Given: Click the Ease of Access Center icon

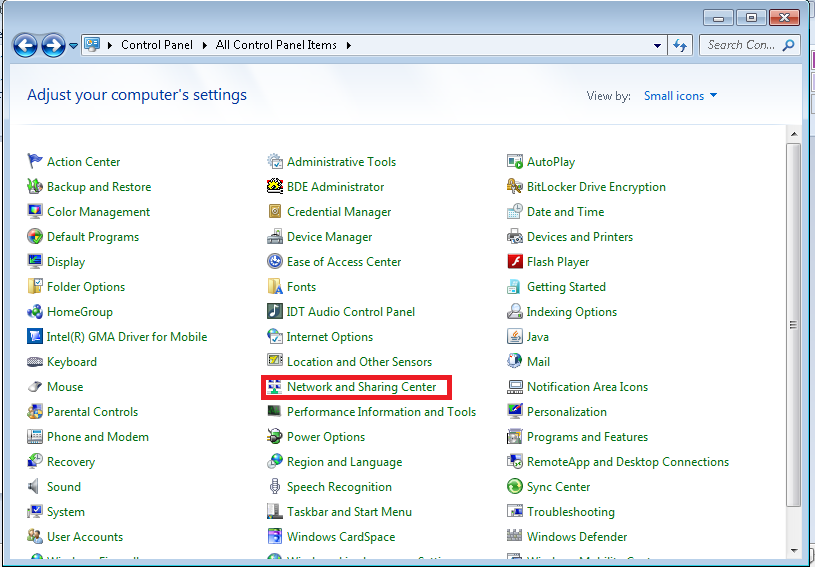Looking at the screenshot, I should pos(274,261).
